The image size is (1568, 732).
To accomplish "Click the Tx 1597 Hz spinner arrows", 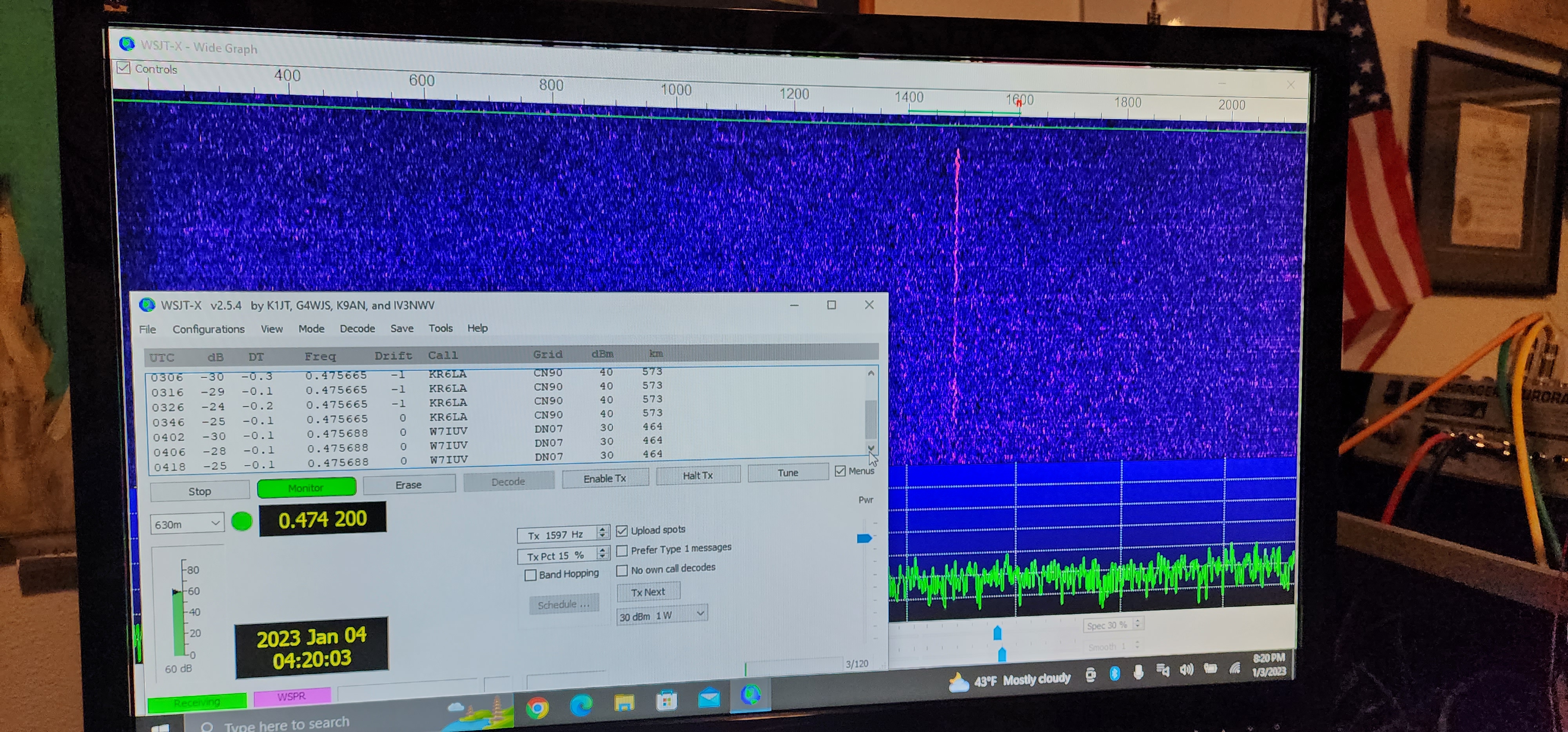I will 602,533.
